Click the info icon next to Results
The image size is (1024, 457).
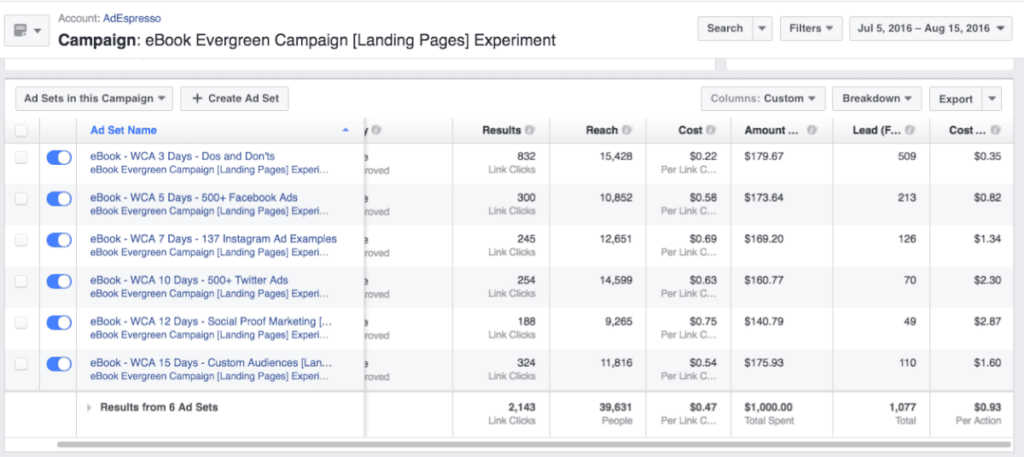530,130
